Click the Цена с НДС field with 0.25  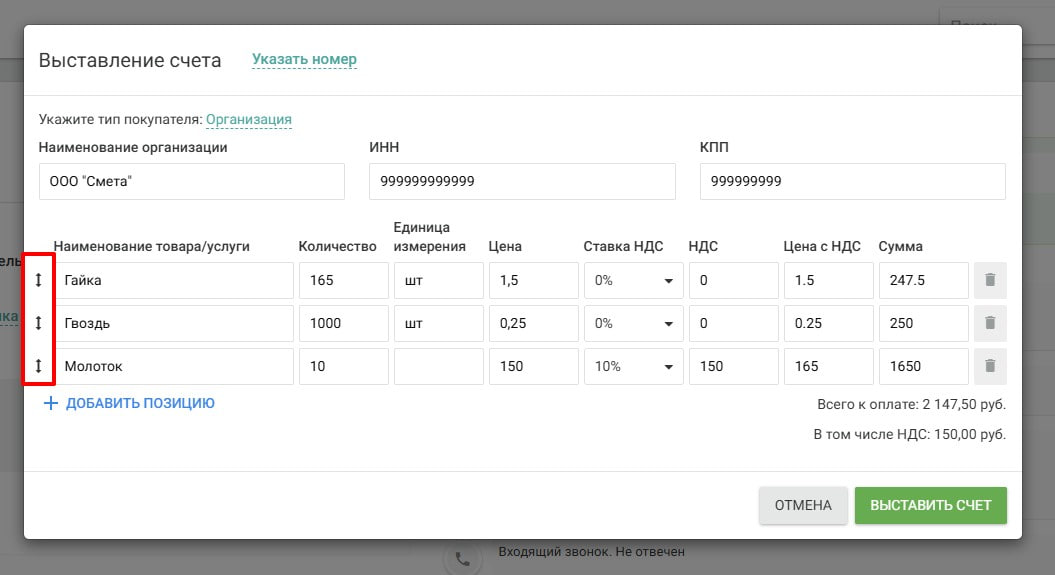[x=828, y=323]
